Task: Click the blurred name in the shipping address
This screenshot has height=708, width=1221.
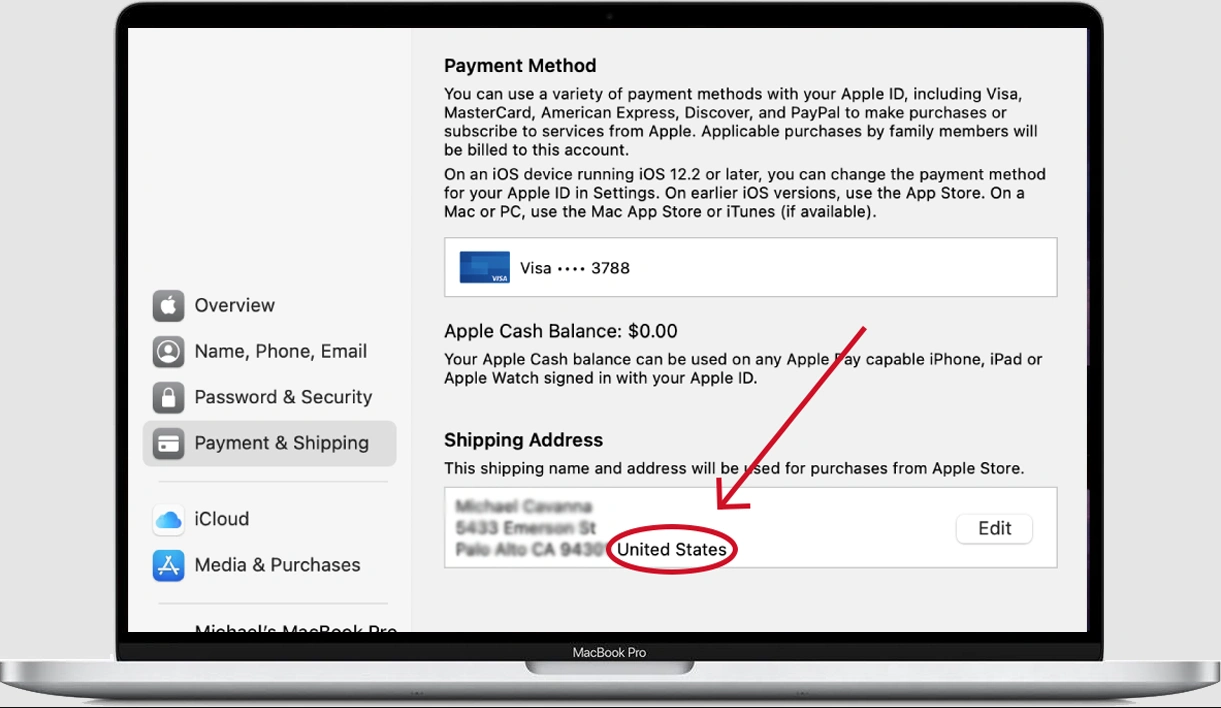Action: [x=524, y=506]
